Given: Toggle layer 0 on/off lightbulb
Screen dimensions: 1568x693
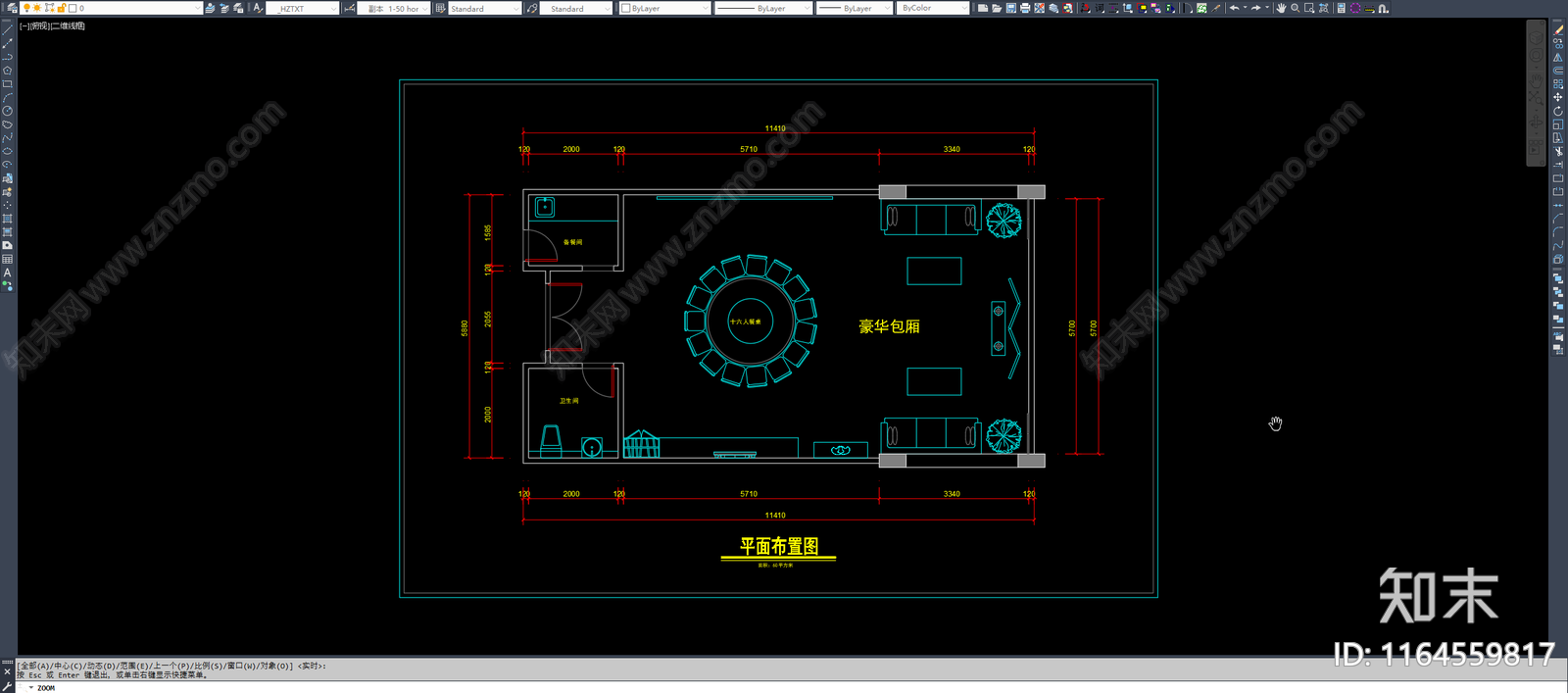Looking at the screenshot, I should pyautogui.click(x=26, y=8).
